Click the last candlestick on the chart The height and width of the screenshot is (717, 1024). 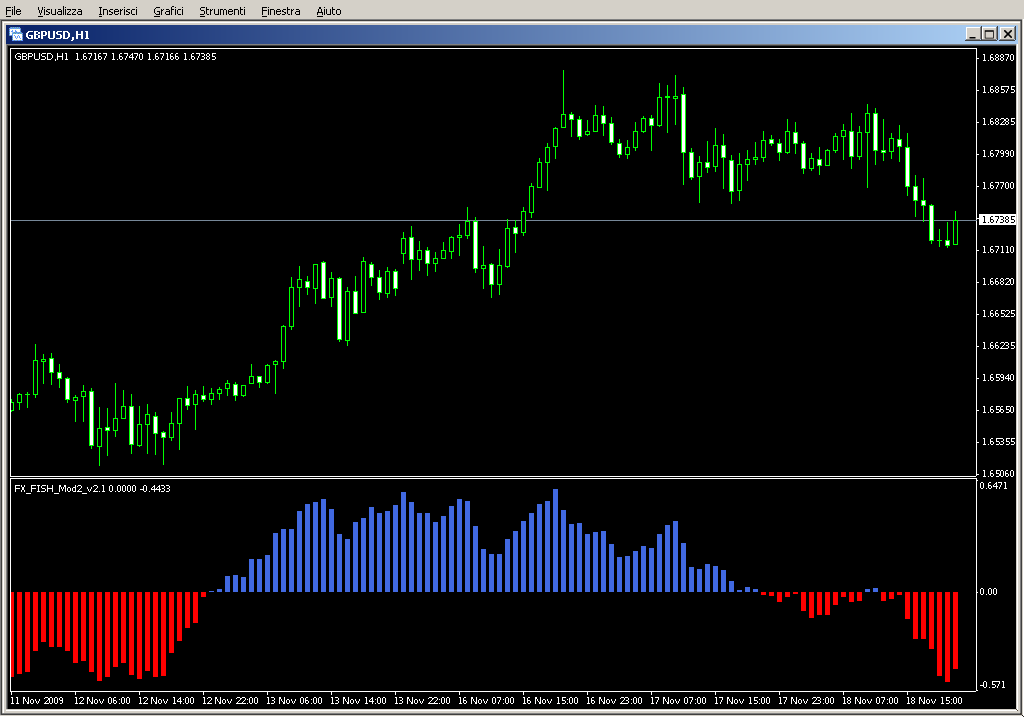955,229
